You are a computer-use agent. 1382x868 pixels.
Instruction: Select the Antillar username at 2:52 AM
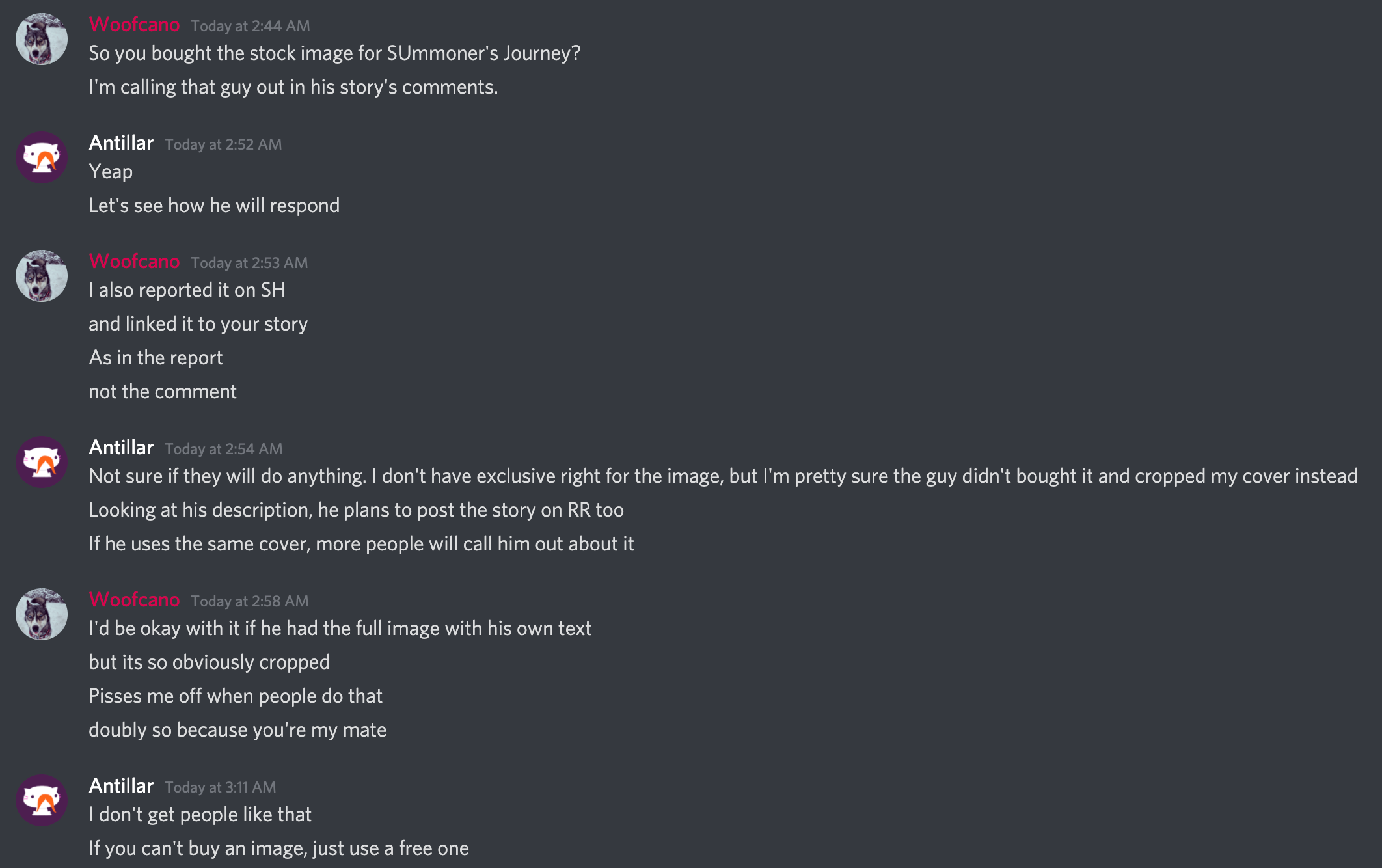[121, 142]
